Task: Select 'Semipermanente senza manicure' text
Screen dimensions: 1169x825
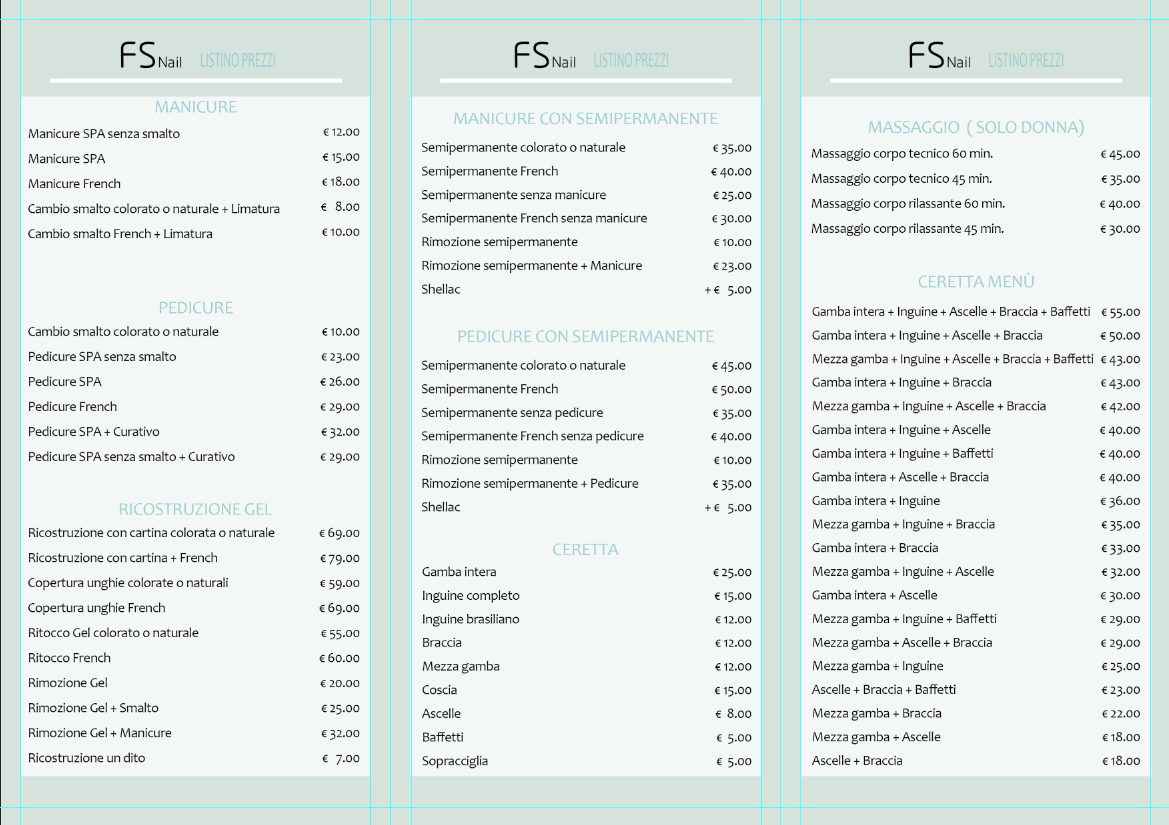Action: click(514, 195)
